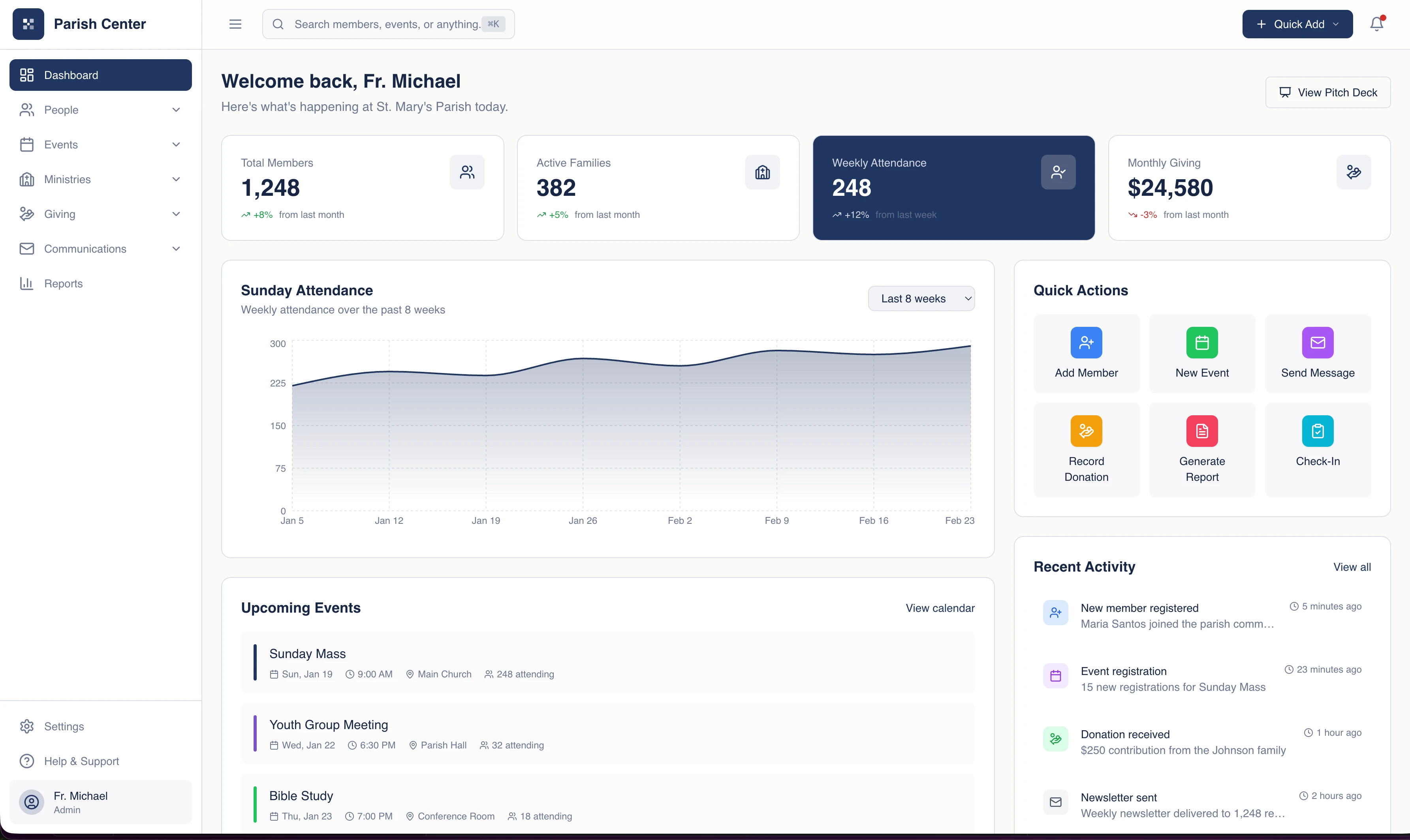
Task: Select the Add Member quick action icon
Action: coord(1085,342)
